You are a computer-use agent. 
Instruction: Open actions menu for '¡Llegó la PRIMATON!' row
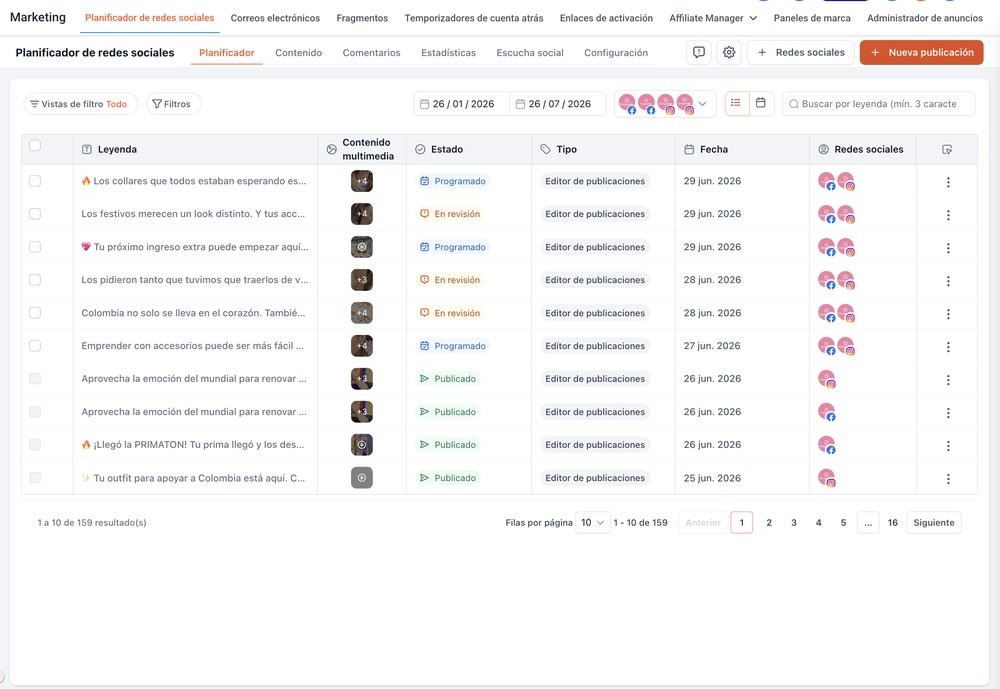tap(948, 445)
